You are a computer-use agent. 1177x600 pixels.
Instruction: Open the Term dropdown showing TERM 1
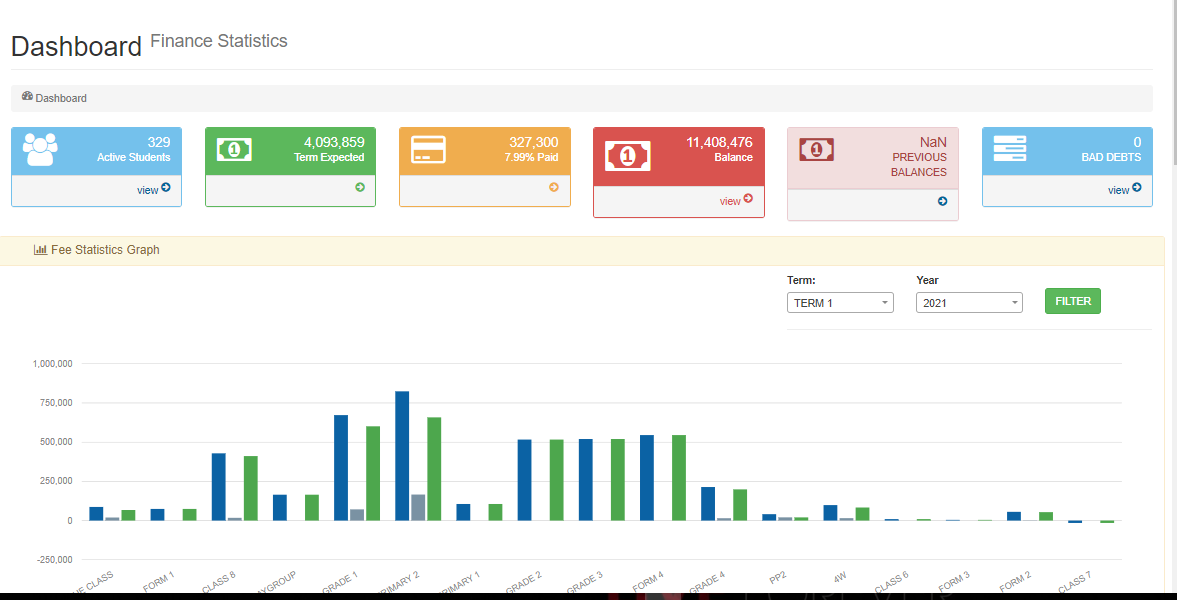click(840, 303)
